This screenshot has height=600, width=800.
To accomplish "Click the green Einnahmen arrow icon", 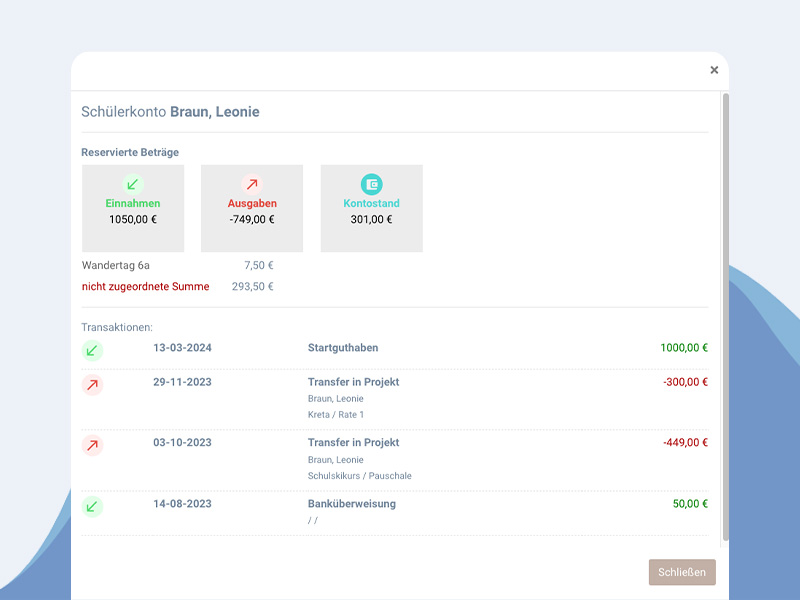I will tap(133, 184).
